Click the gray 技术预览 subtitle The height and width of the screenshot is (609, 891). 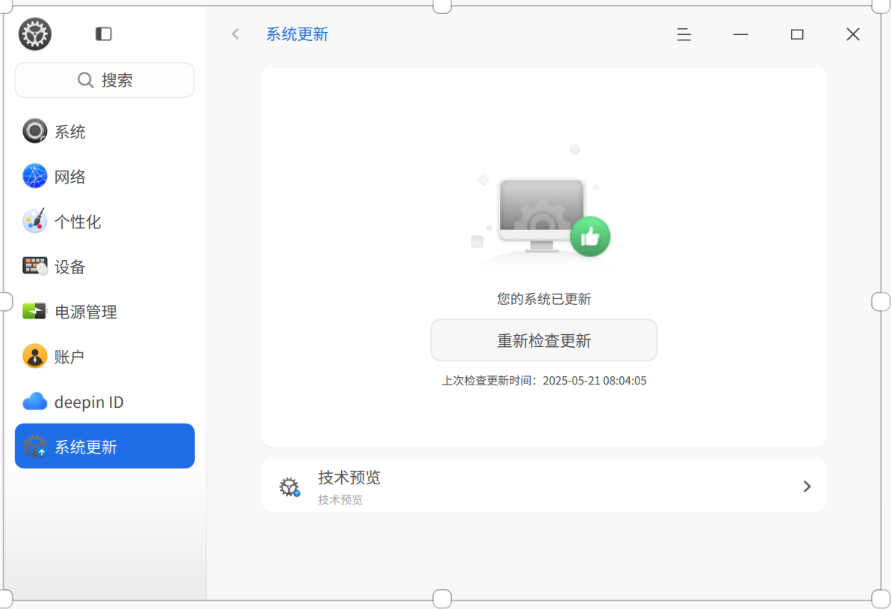[340, 500]
